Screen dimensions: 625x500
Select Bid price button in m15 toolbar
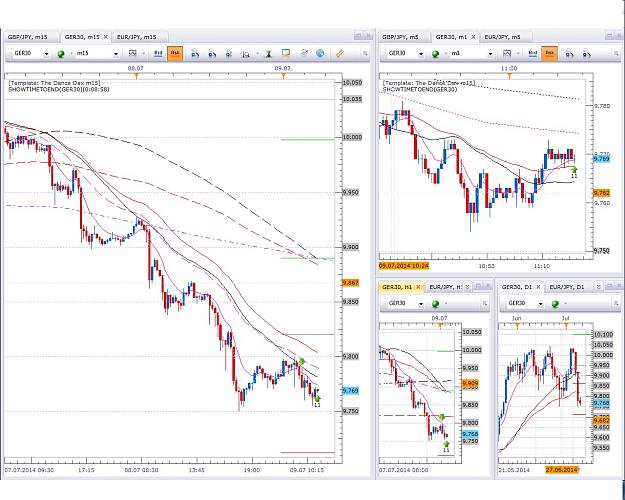[x=158, y=53]
